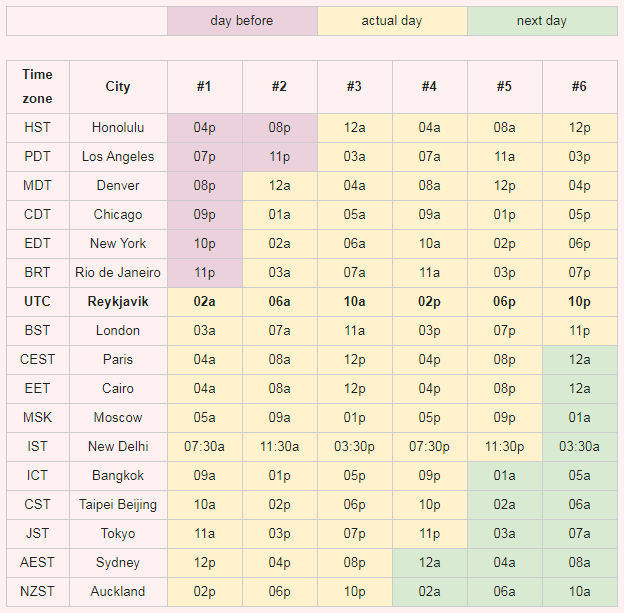Click the '#6' column header
The height and width of the screenshot is (613, 624).
[580, 87]
